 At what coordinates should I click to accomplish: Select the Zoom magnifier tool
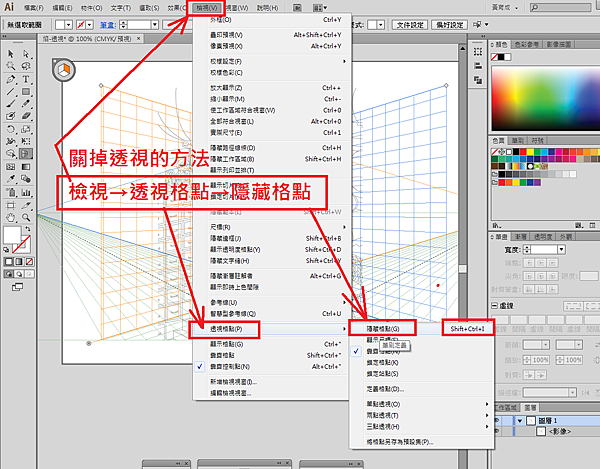[26, 217]
